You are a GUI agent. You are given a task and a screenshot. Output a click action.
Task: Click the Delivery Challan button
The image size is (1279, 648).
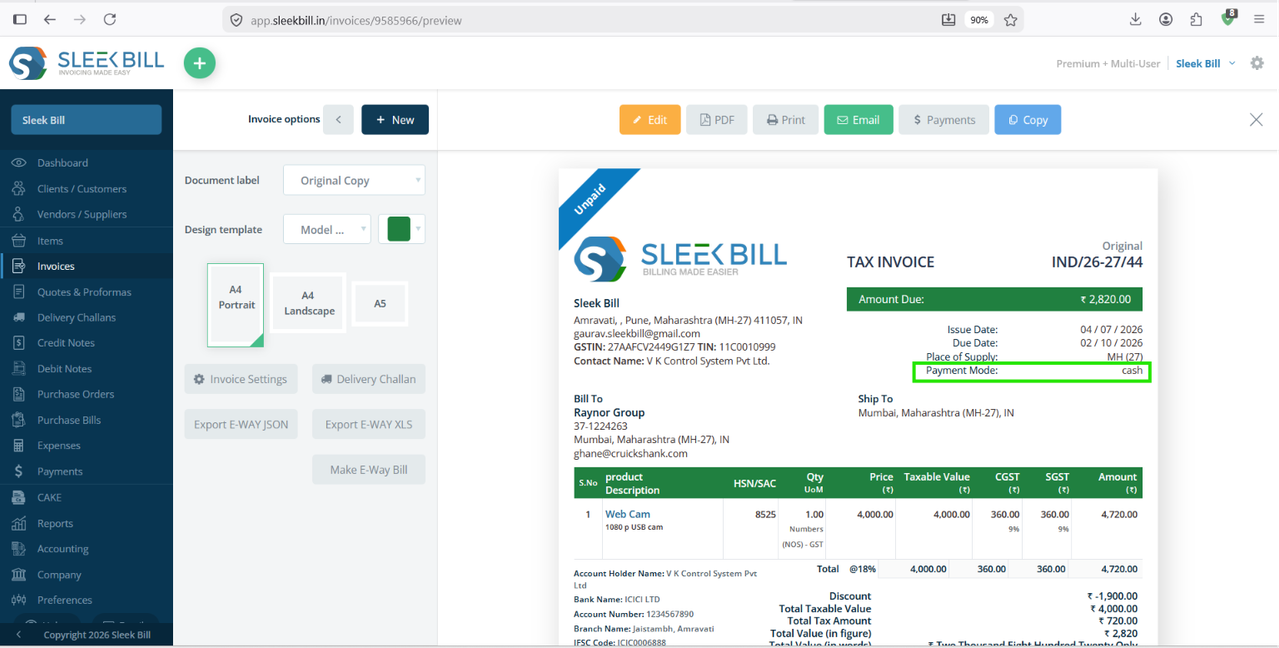[369, 379]
